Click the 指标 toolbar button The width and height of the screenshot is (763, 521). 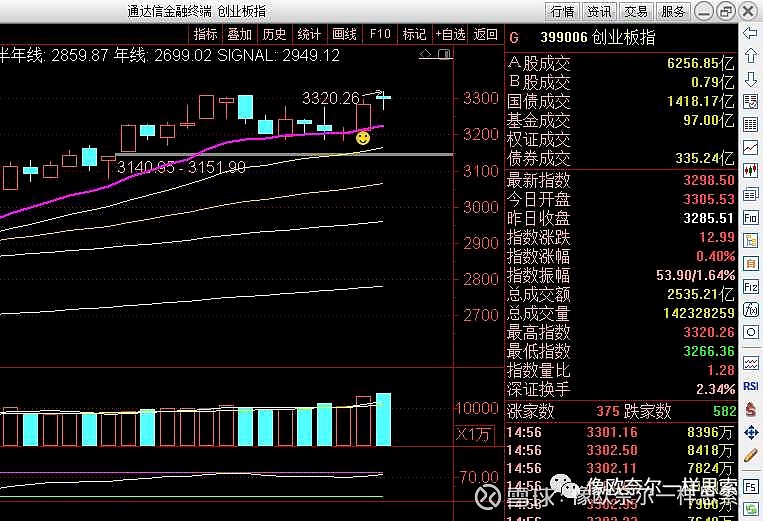(205, 34)
